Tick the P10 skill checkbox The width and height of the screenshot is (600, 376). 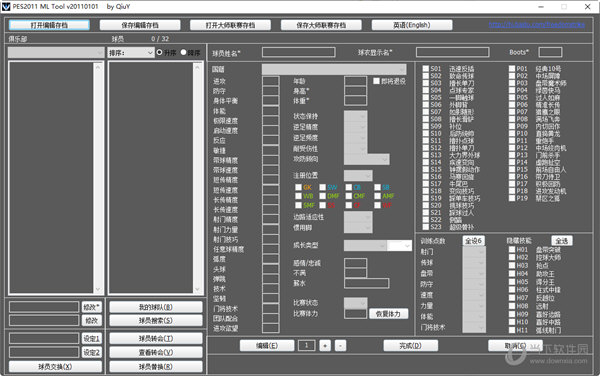pos(512,133)
